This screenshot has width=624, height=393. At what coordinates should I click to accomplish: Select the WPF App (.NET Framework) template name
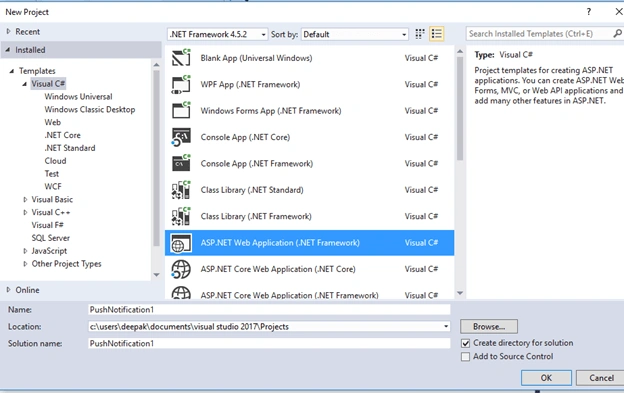[x=250, y=84]
